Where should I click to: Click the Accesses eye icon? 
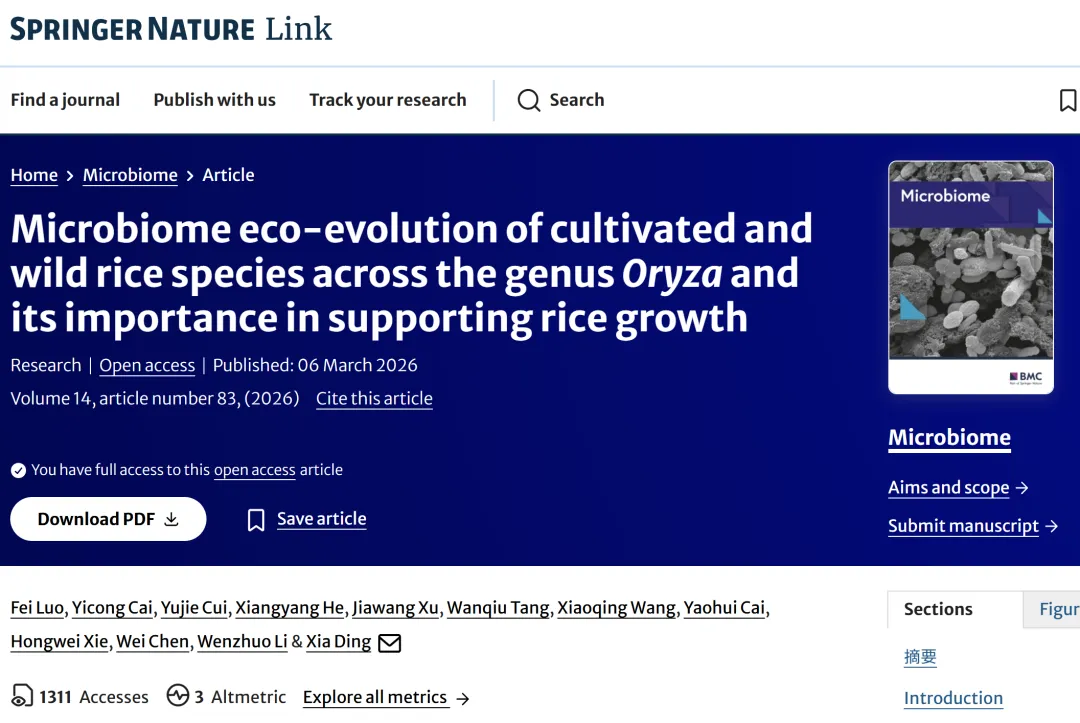pyautogui.click(x=22, y=696)
